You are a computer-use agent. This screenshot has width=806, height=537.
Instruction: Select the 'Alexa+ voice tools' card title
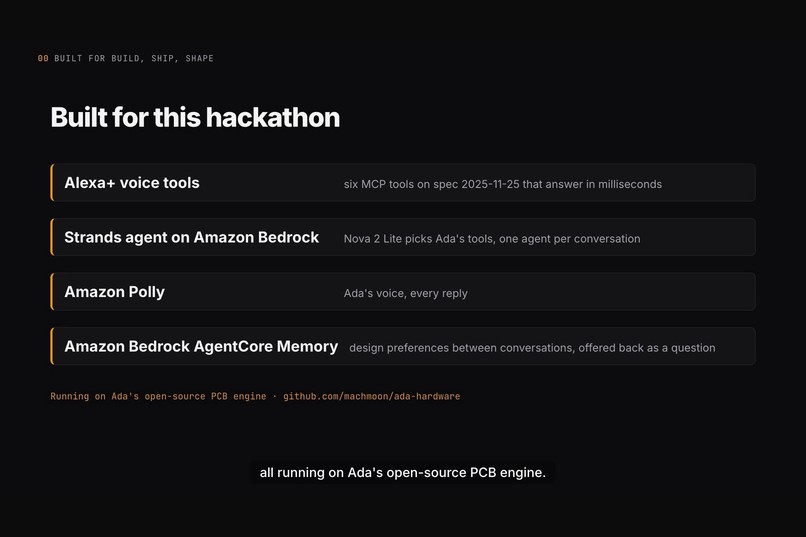pyautogui.click(x=132, y=183)
